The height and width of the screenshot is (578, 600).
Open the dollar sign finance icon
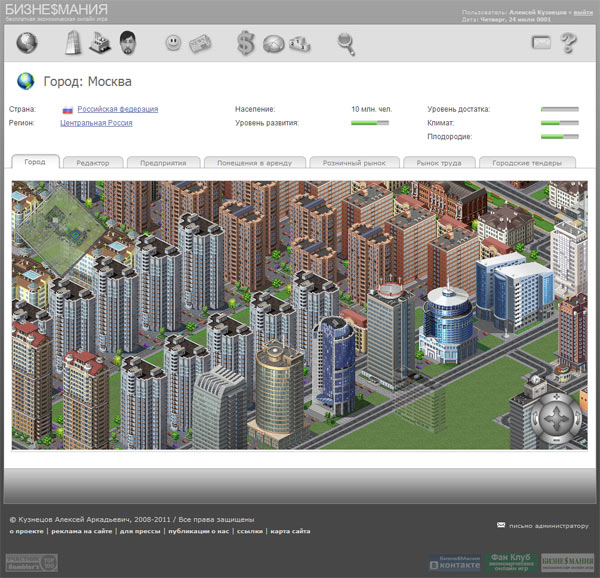(246, 43)
